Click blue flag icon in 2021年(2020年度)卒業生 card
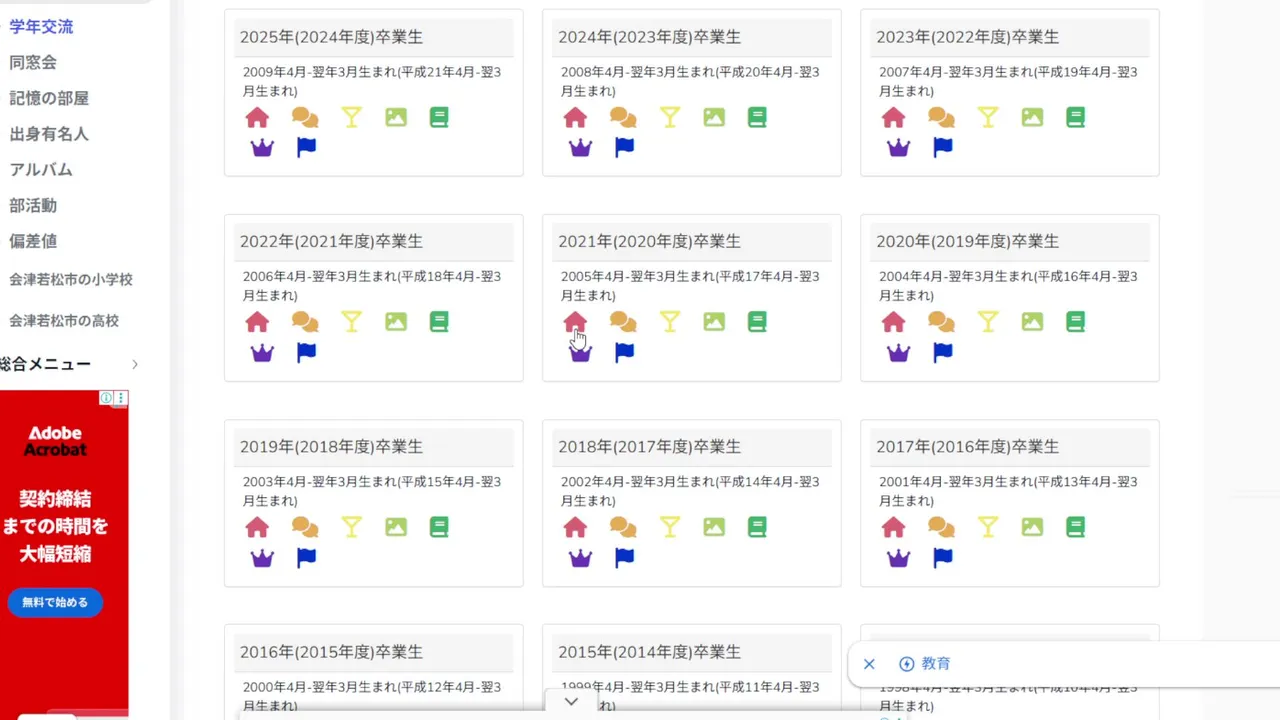The image size is (1280, 720). tap(624, 353)
